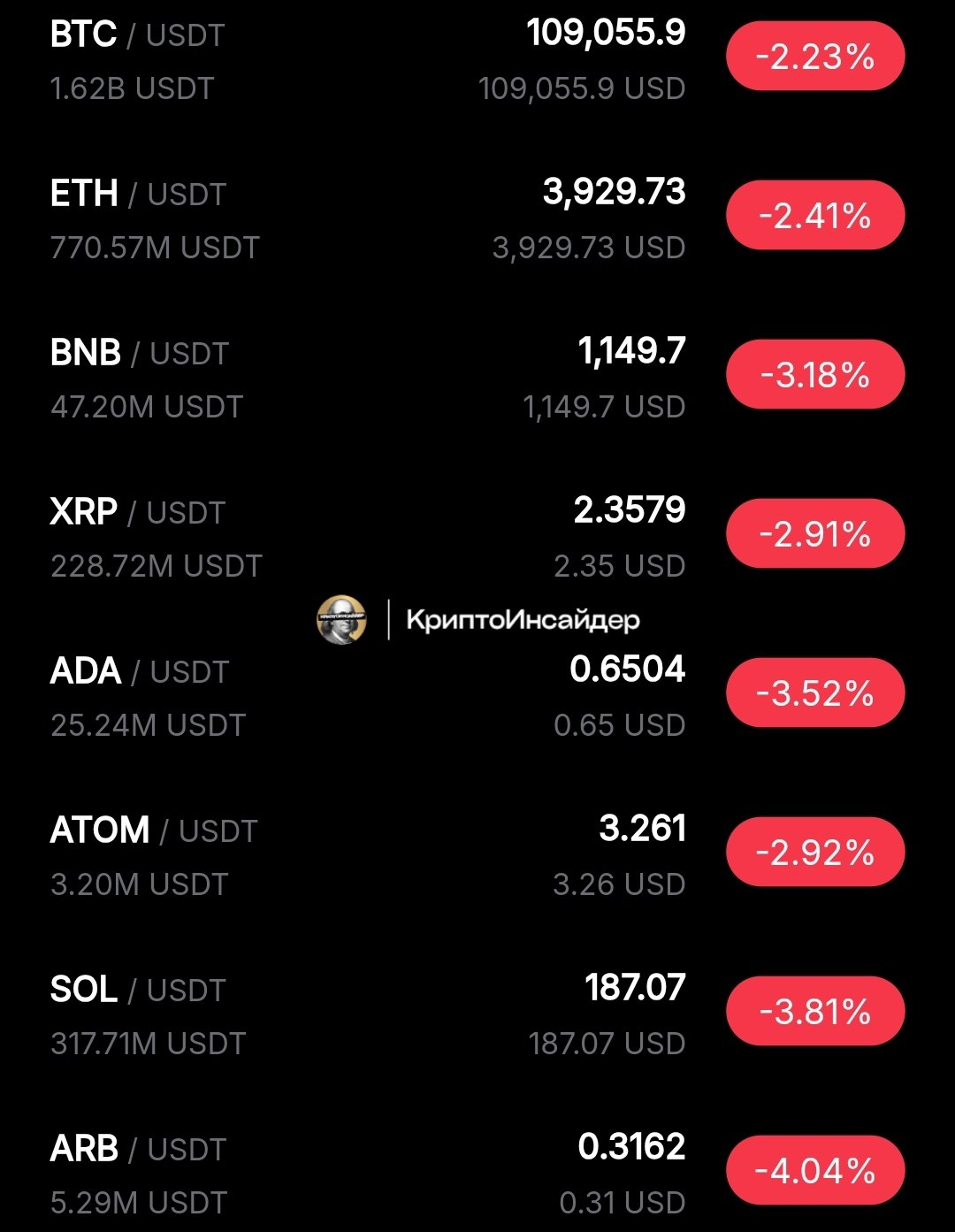
Task: Select the SOL price 187.07
Action: [635, 988]
